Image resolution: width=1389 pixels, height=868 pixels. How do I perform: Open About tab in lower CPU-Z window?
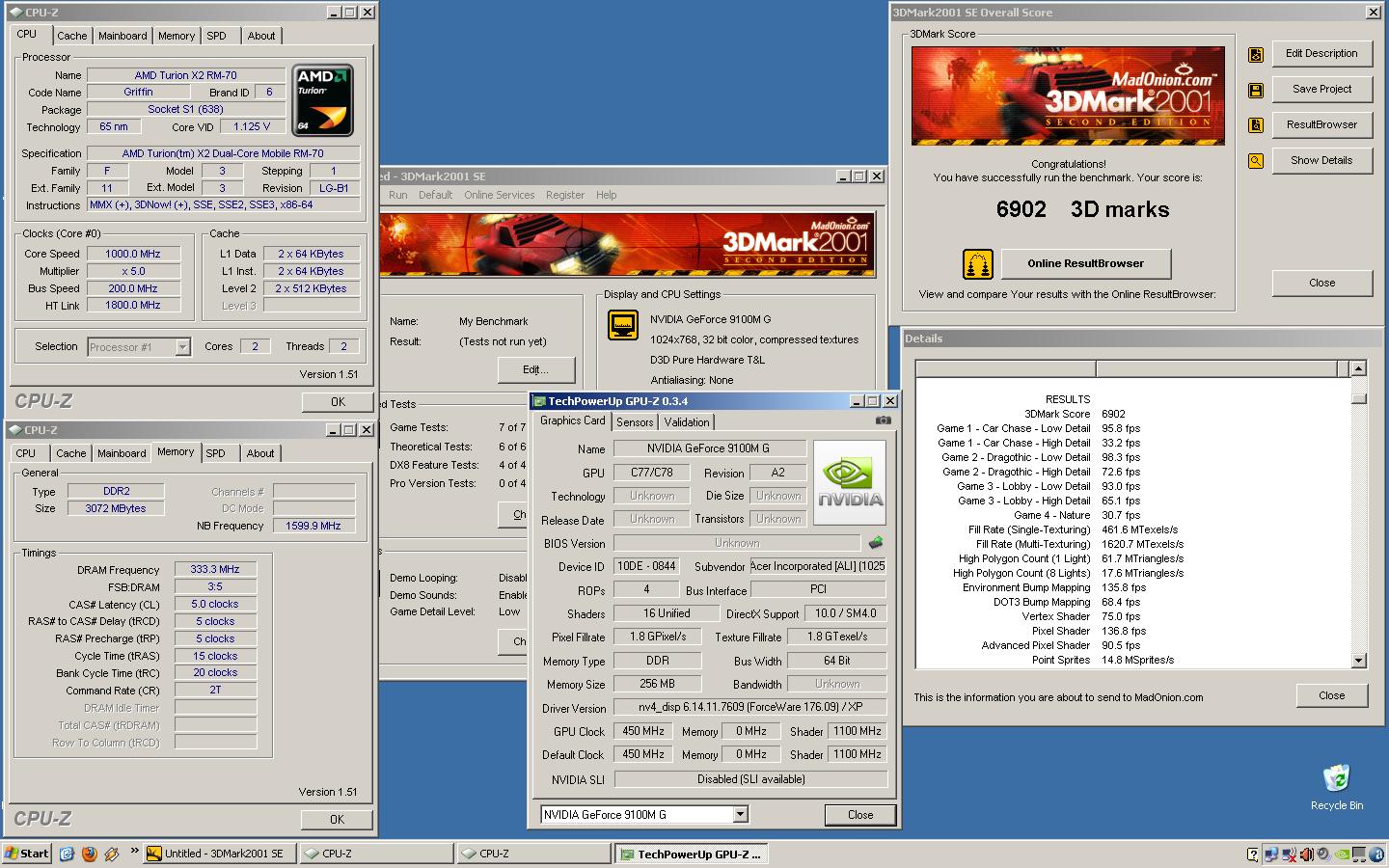click(260, 453)
